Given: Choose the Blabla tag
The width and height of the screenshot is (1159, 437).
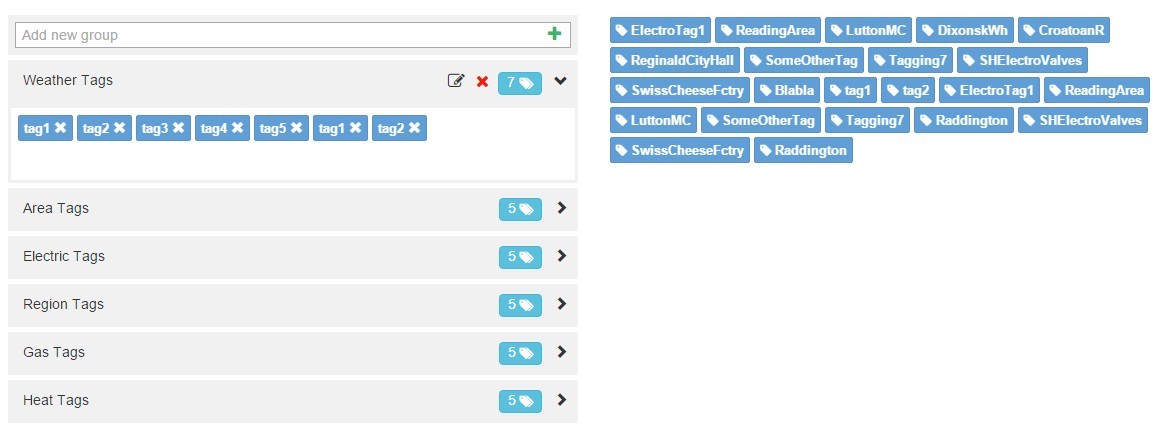Looking at the screenshot, I should [786, 90].
